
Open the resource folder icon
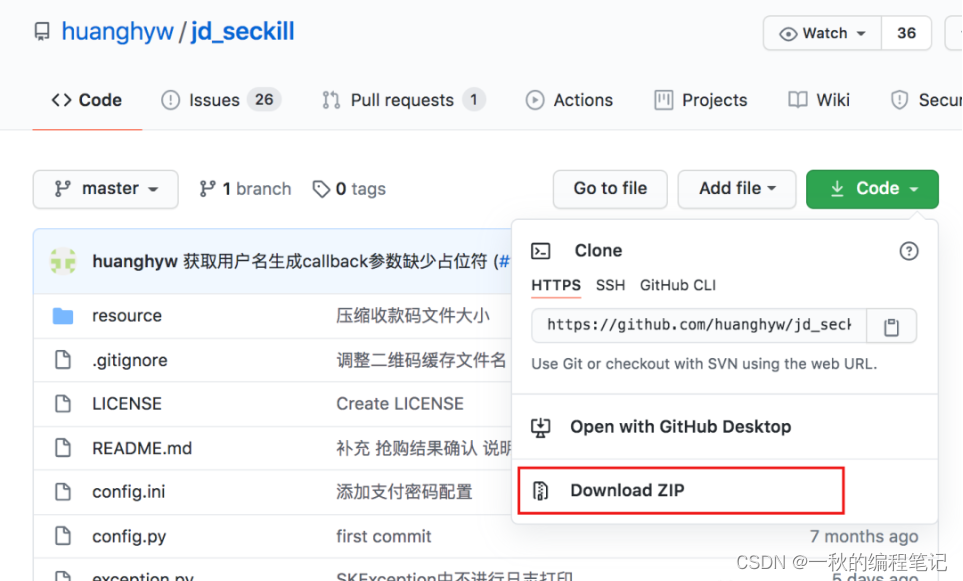(x=63, y=316)
